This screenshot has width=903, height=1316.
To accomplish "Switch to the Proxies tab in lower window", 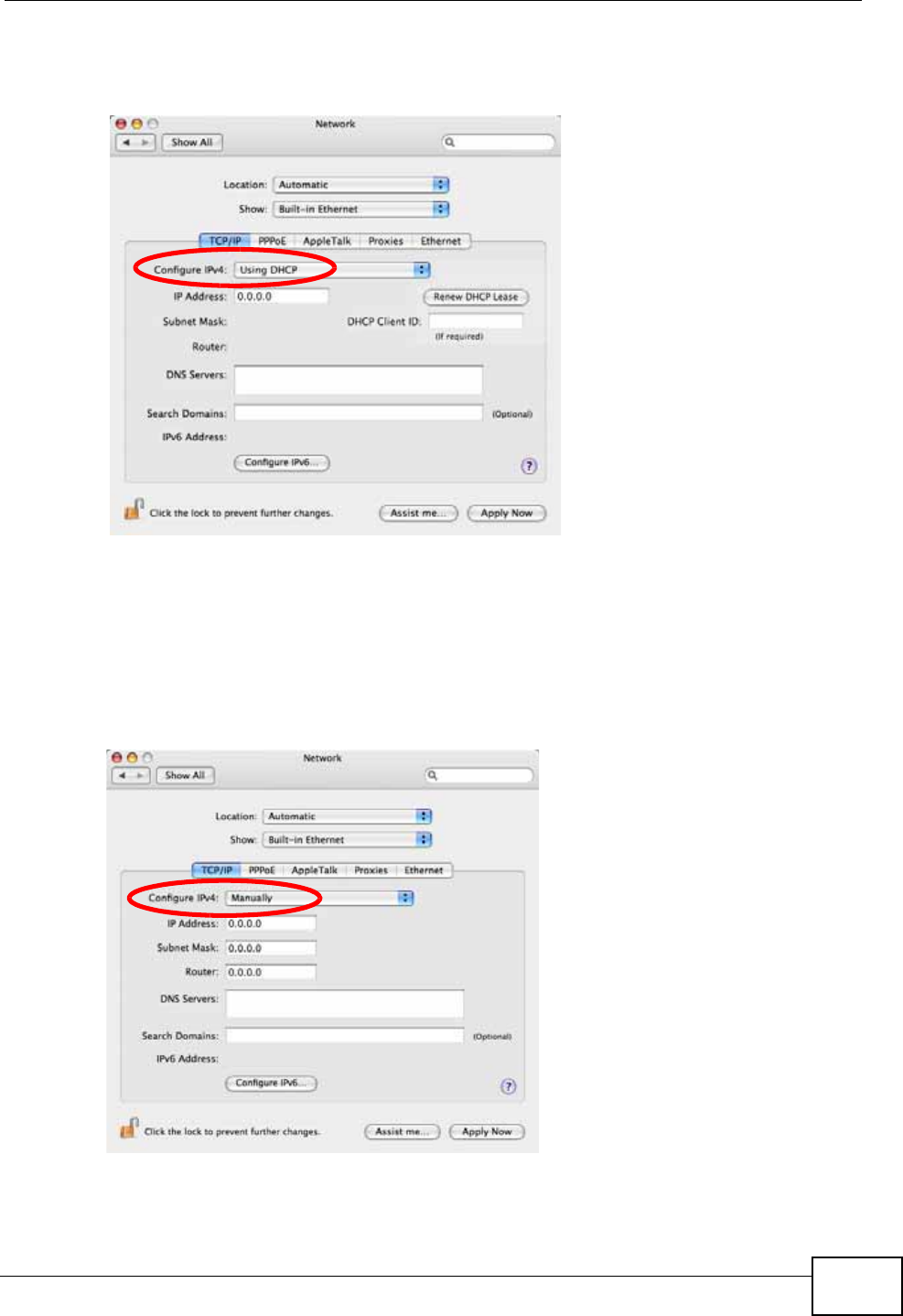I will point(371,870).
